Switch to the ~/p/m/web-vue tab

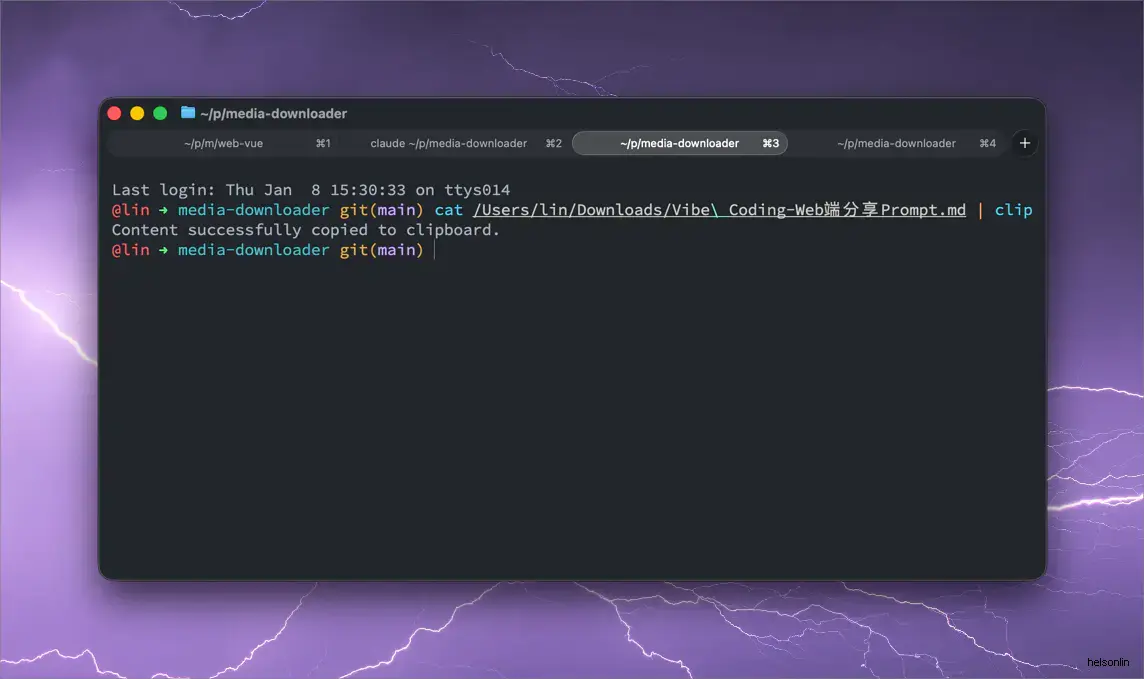tap(223, 143)
